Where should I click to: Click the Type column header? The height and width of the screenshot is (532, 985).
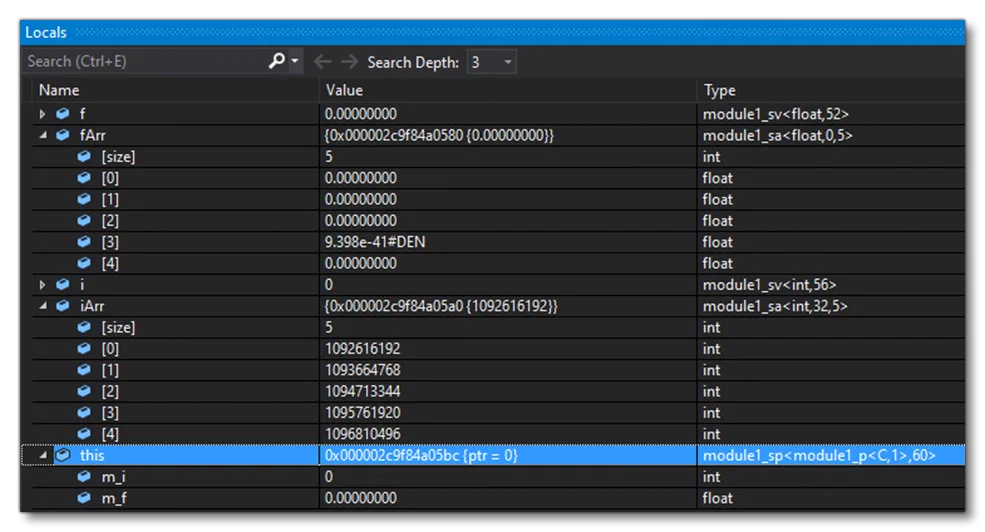click(x=720, y=90)
